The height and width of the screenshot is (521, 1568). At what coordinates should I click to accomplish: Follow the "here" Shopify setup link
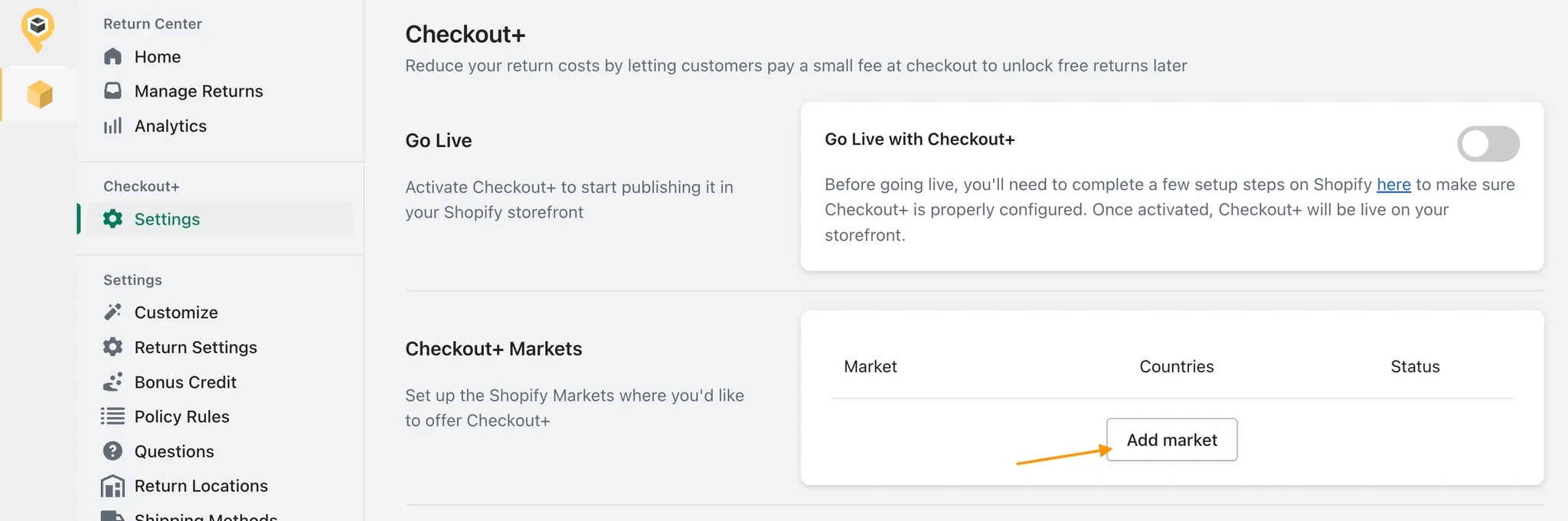1393,185
